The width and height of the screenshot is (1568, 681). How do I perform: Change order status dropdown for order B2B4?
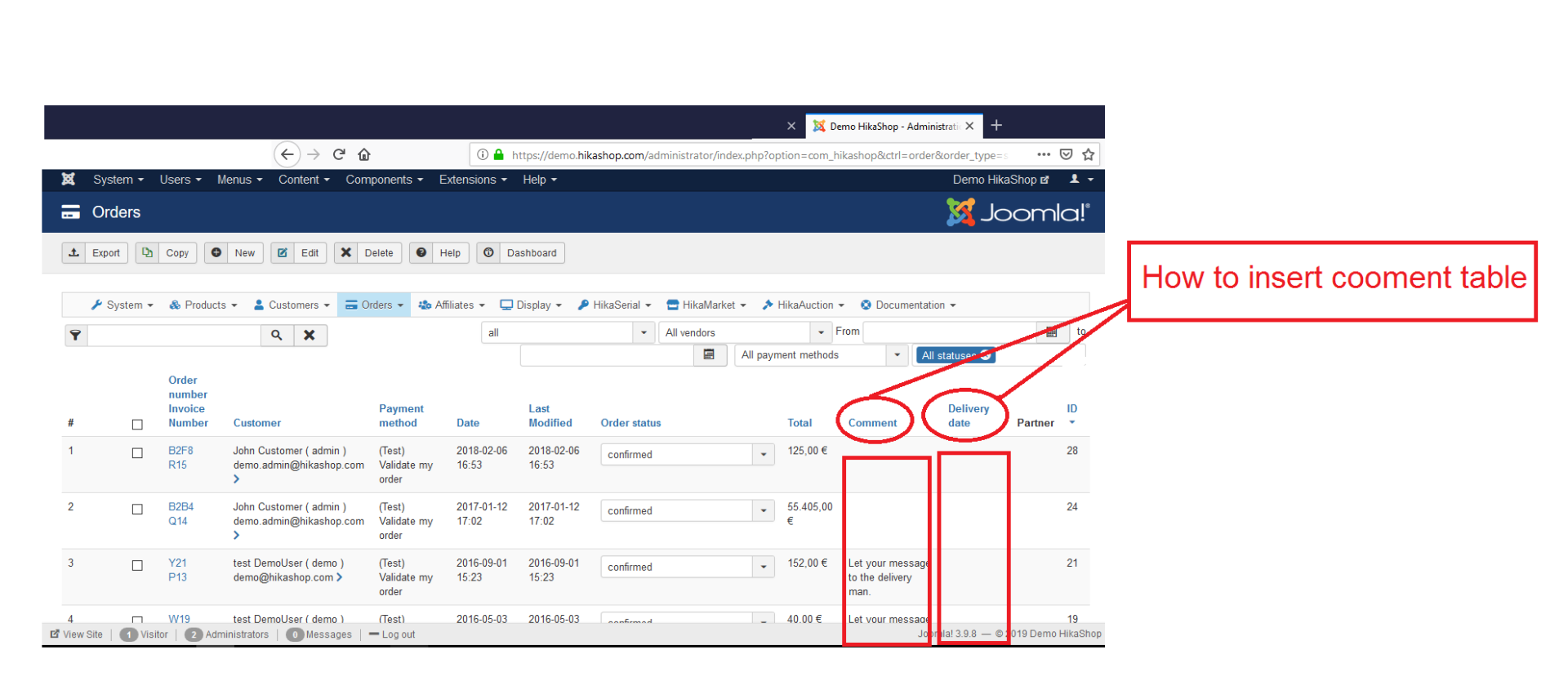[687, 511]
